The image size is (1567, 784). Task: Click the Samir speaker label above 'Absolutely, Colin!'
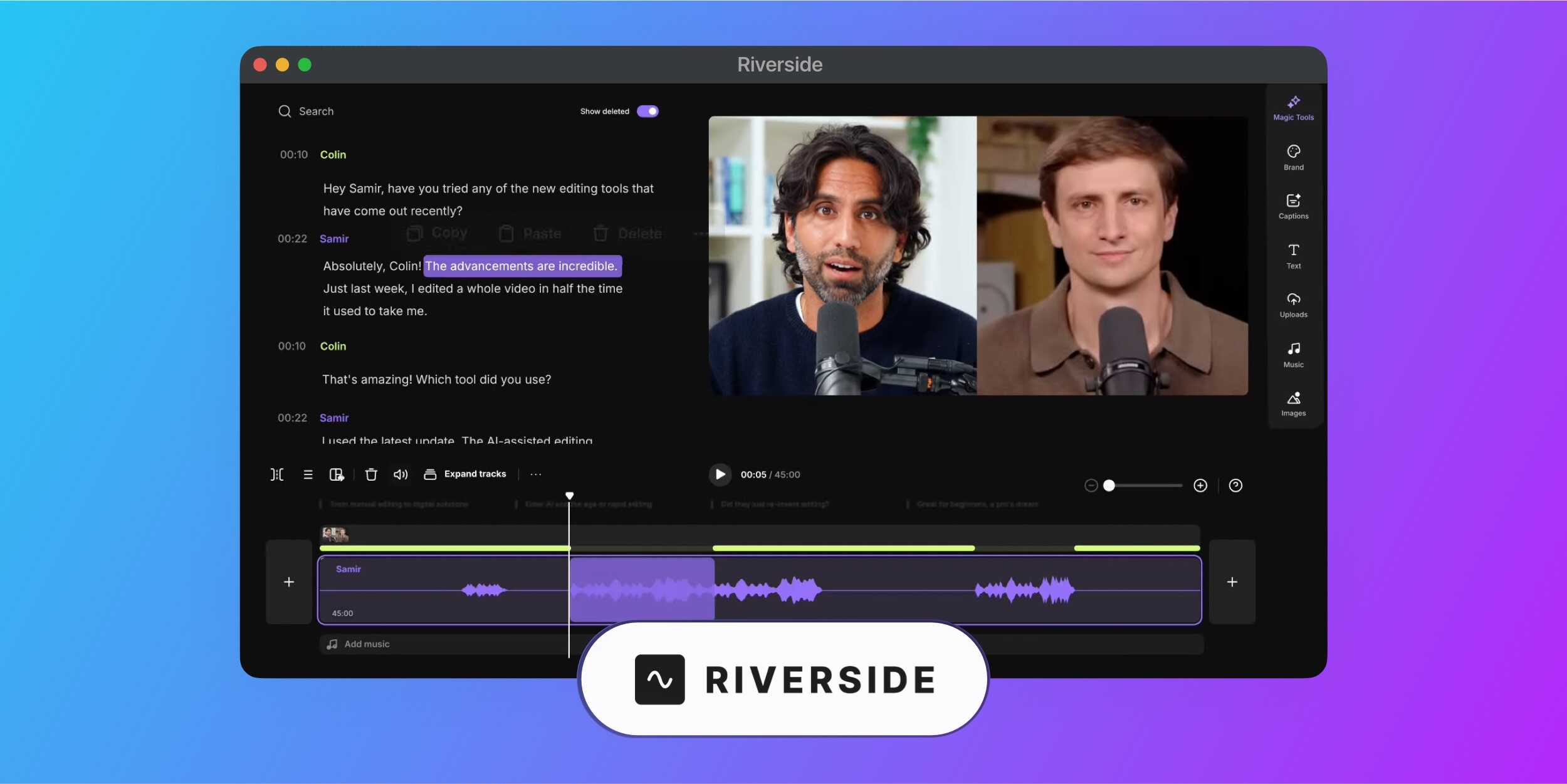pyautogui.click(x=334, y=239)
